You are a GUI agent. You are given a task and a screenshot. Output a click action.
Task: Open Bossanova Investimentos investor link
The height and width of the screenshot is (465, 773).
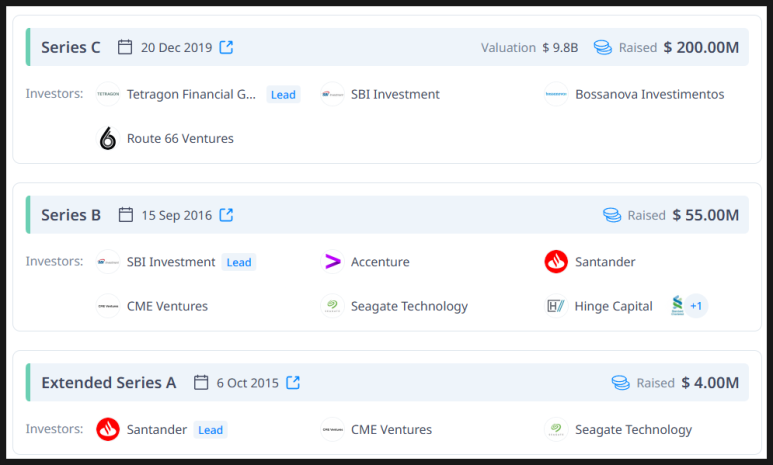click(x=650, y=94)
